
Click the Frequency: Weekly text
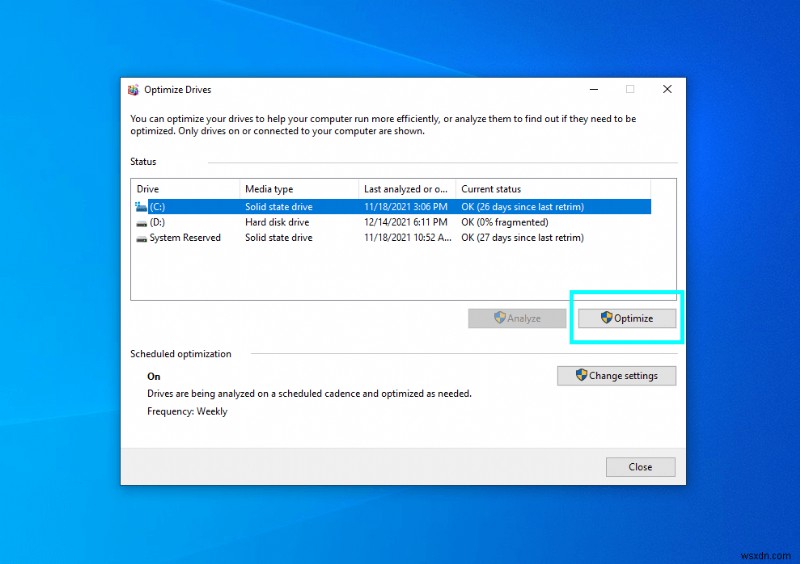click(187, 411)
